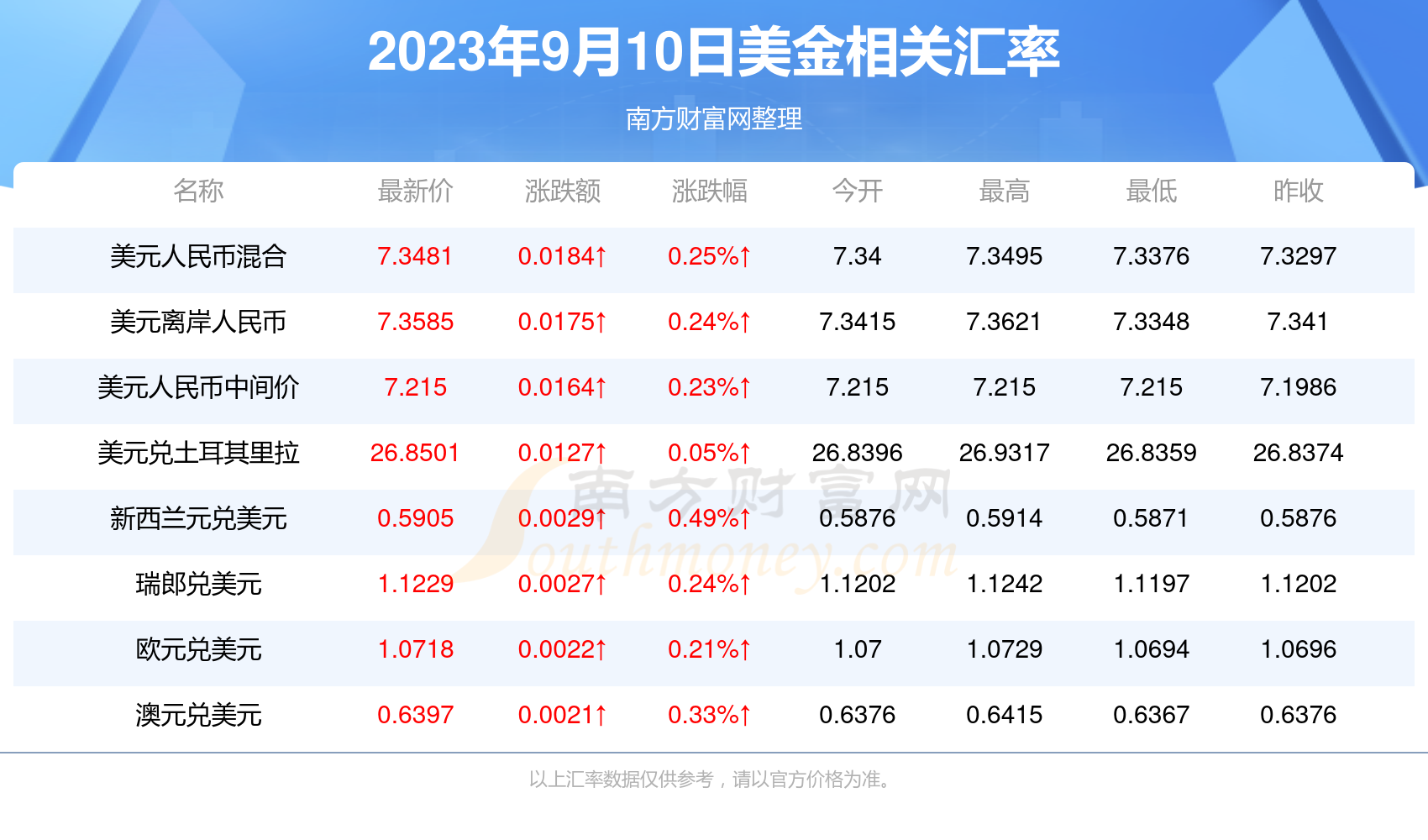Select the 今开 column header
The height and width of the screenshot is (840, 1428).
(x=858, y=191)
